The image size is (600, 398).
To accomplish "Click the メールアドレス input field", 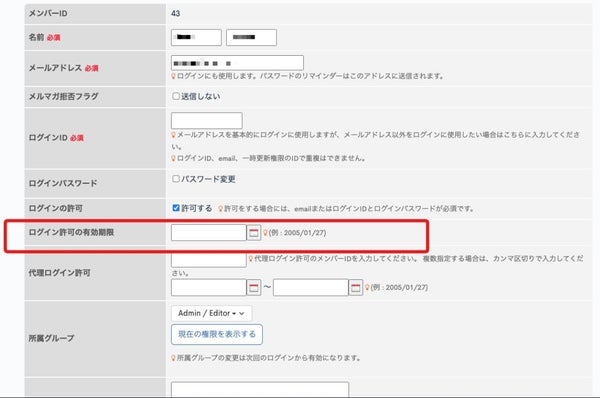I will click(x=237, y=63).
